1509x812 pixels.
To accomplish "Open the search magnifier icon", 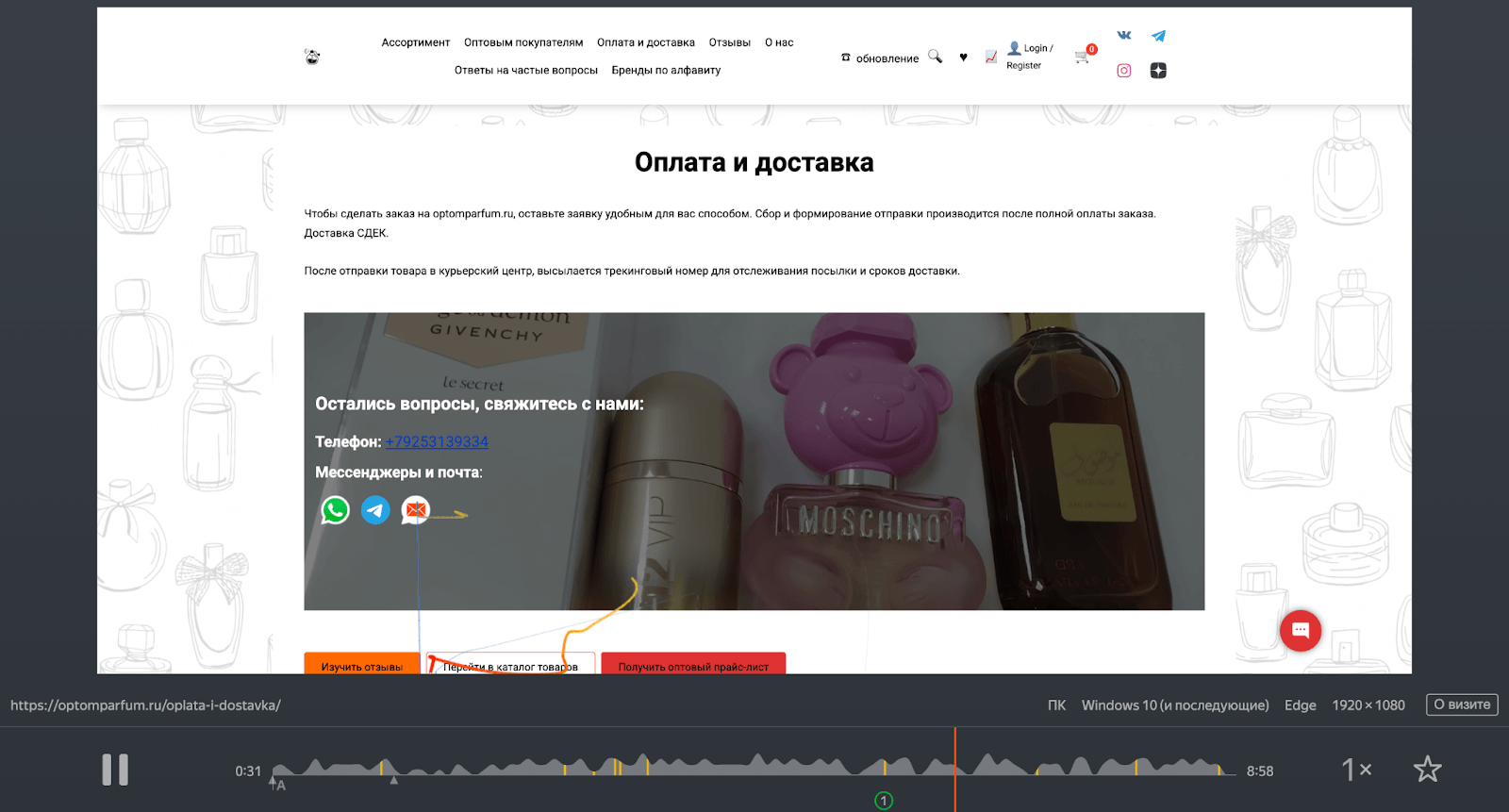I will (x=935, y=57).
